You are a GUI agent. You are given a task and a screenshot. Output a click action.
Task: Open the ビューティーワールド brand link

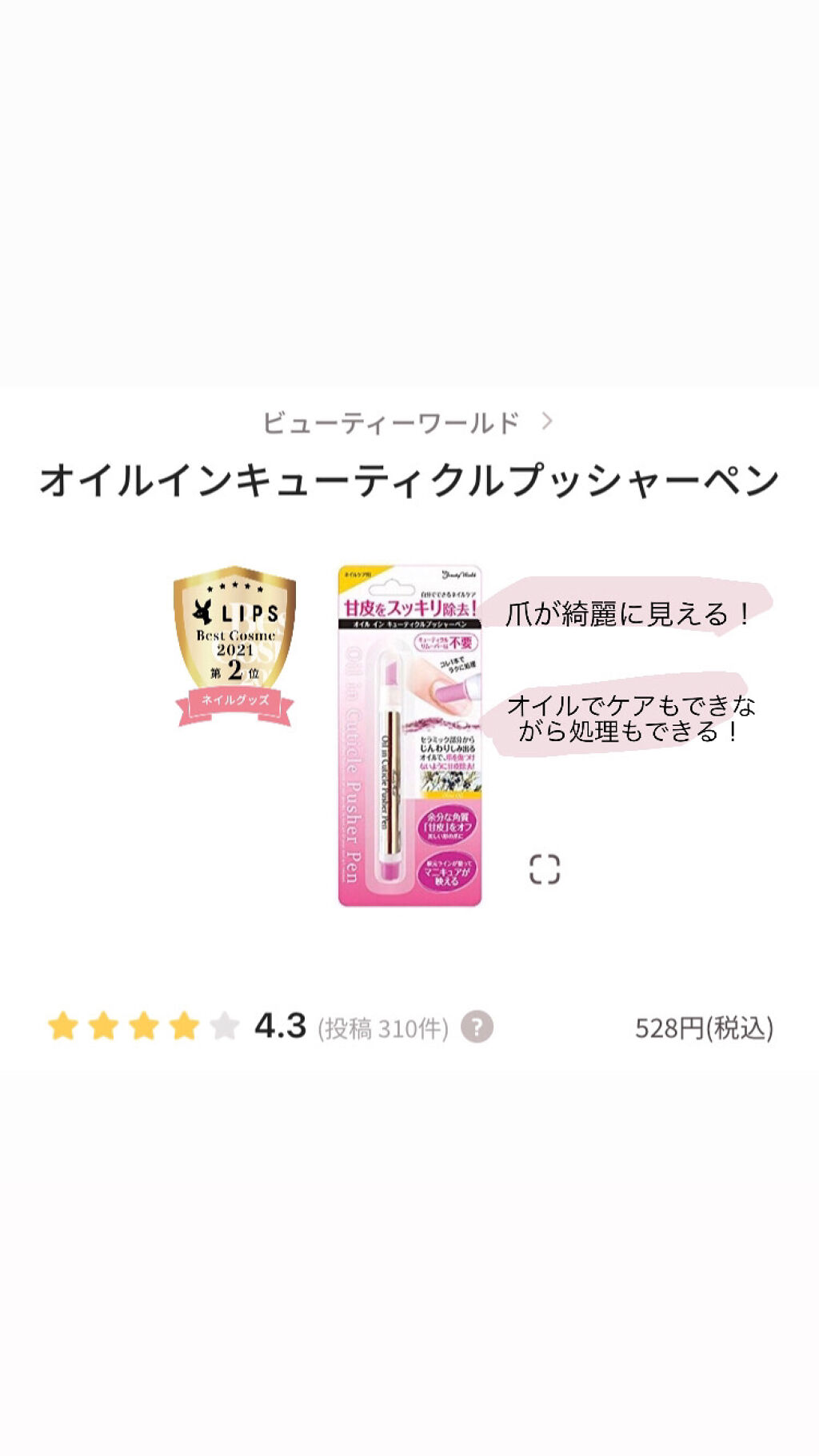[391, 422]
